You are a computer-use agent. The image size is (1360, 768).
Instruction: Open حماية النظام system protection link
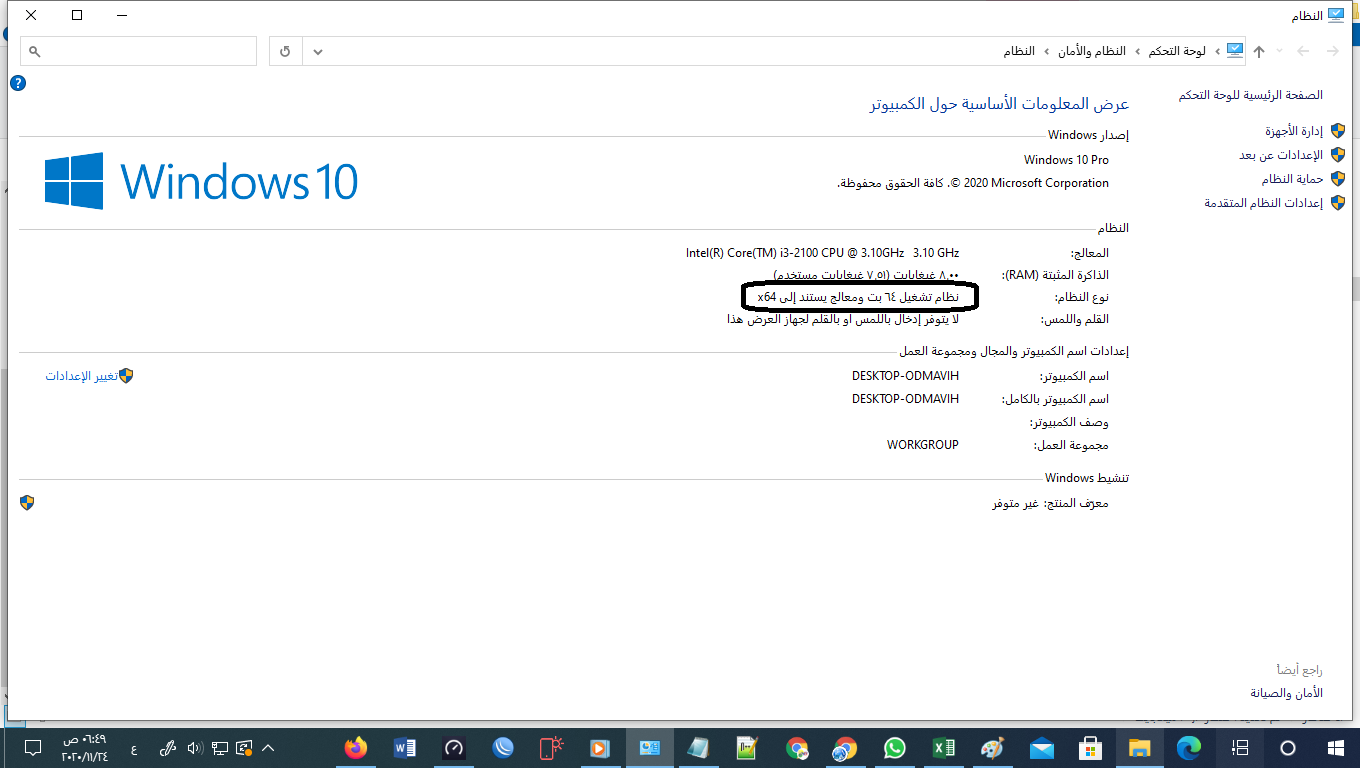(x=1292, y=179)
